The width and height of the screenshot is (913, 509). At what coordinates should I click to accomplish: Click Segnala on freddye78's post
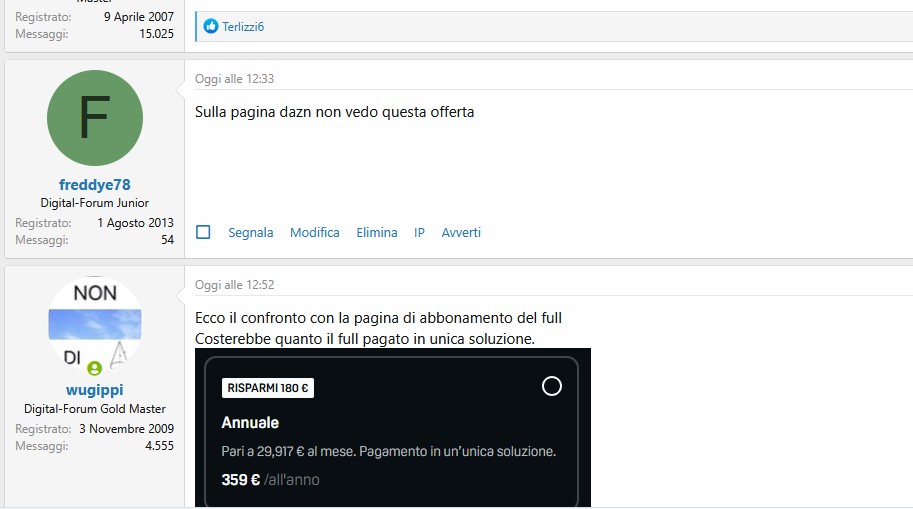tap(250, 232)
